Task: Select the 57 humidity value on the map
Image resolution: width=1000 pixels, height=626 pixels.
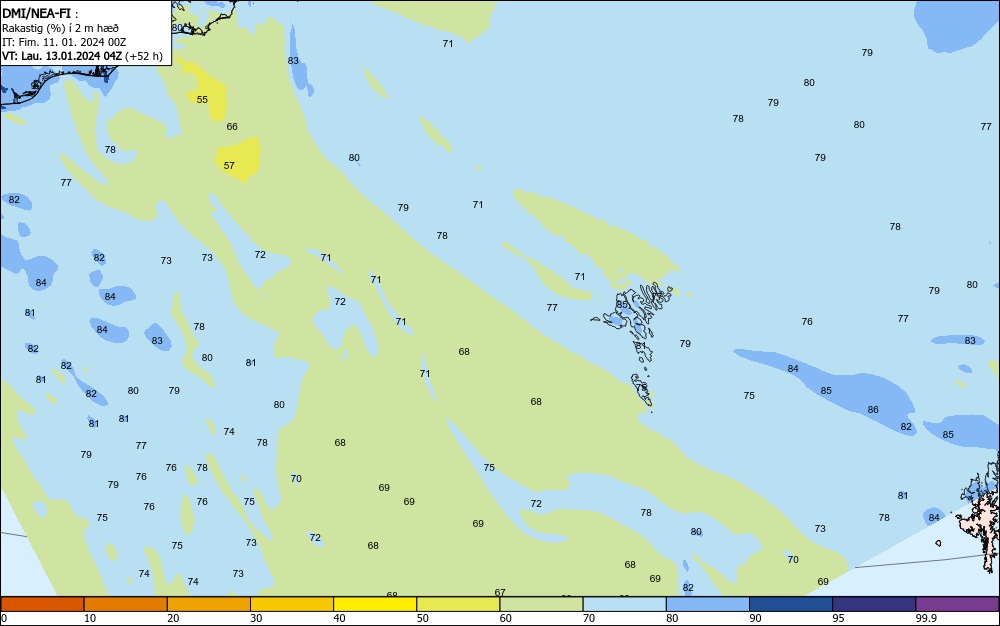Action: pos(229,165)
